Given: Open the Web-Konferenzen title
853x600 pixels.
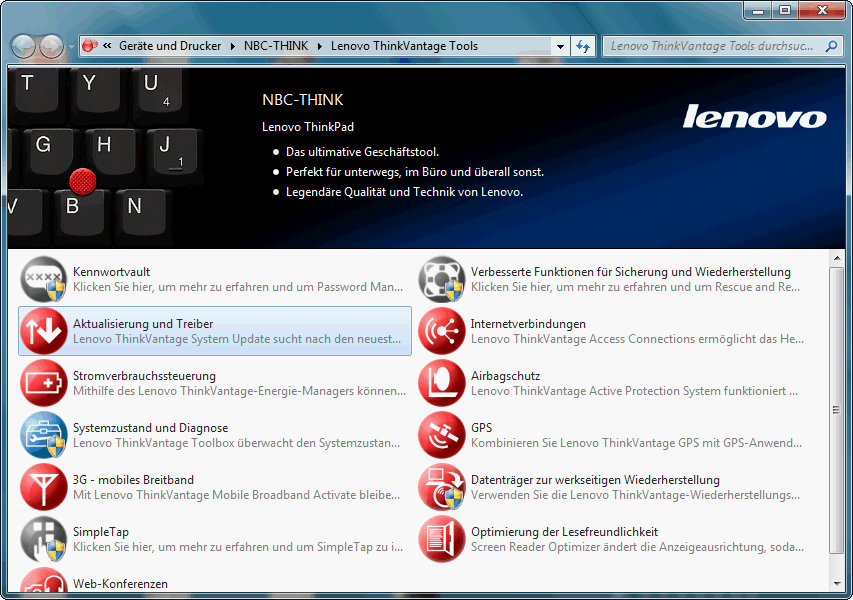Looking at the screenshot, I should tap(120, 584).
